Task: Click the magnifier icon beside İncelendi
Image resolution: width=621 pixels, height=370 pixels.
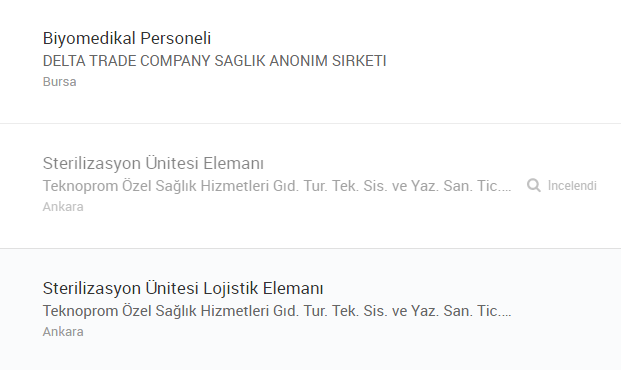Action: click(x=533, y=185)
